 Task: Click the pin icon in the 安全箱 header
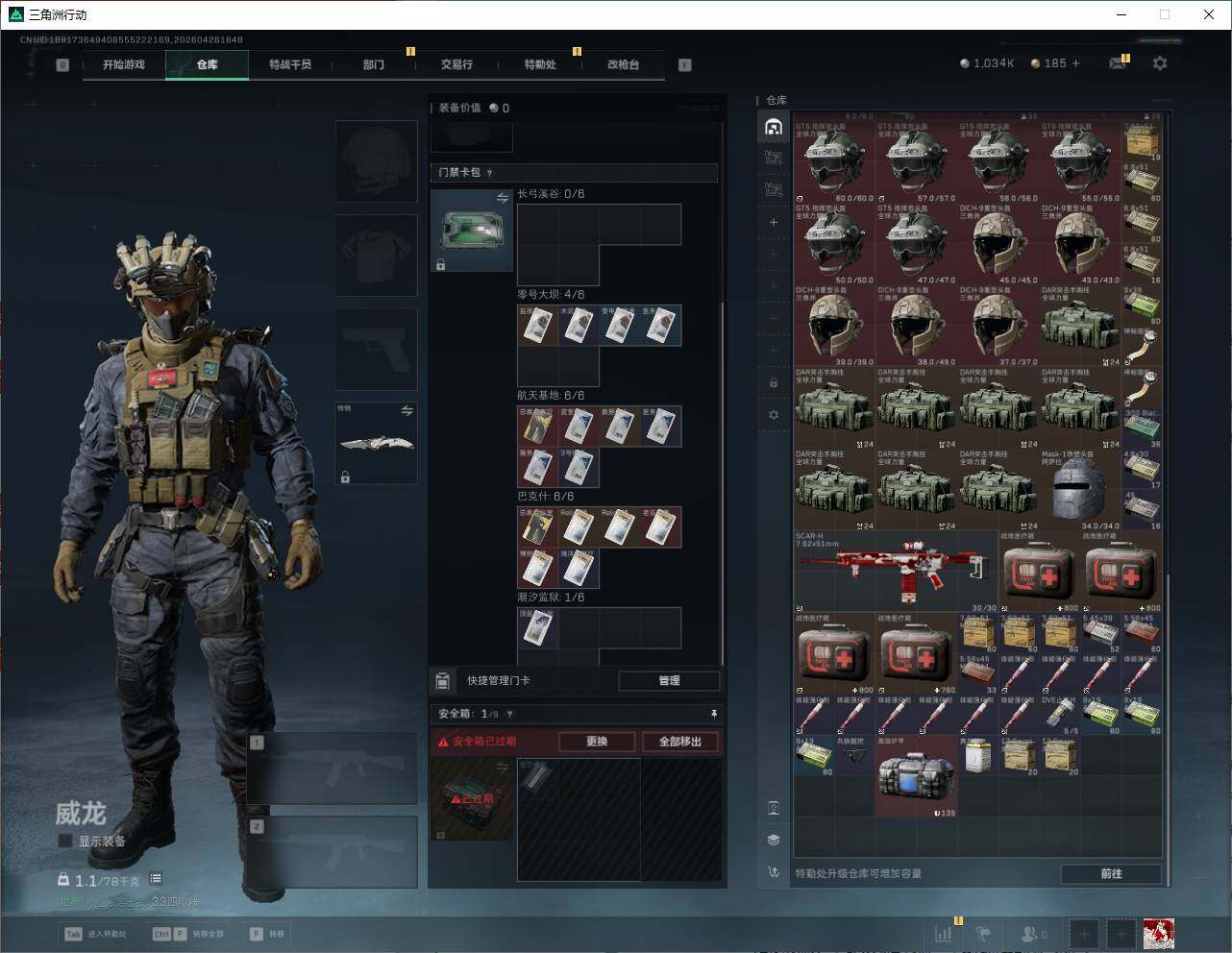pos(713,714)
